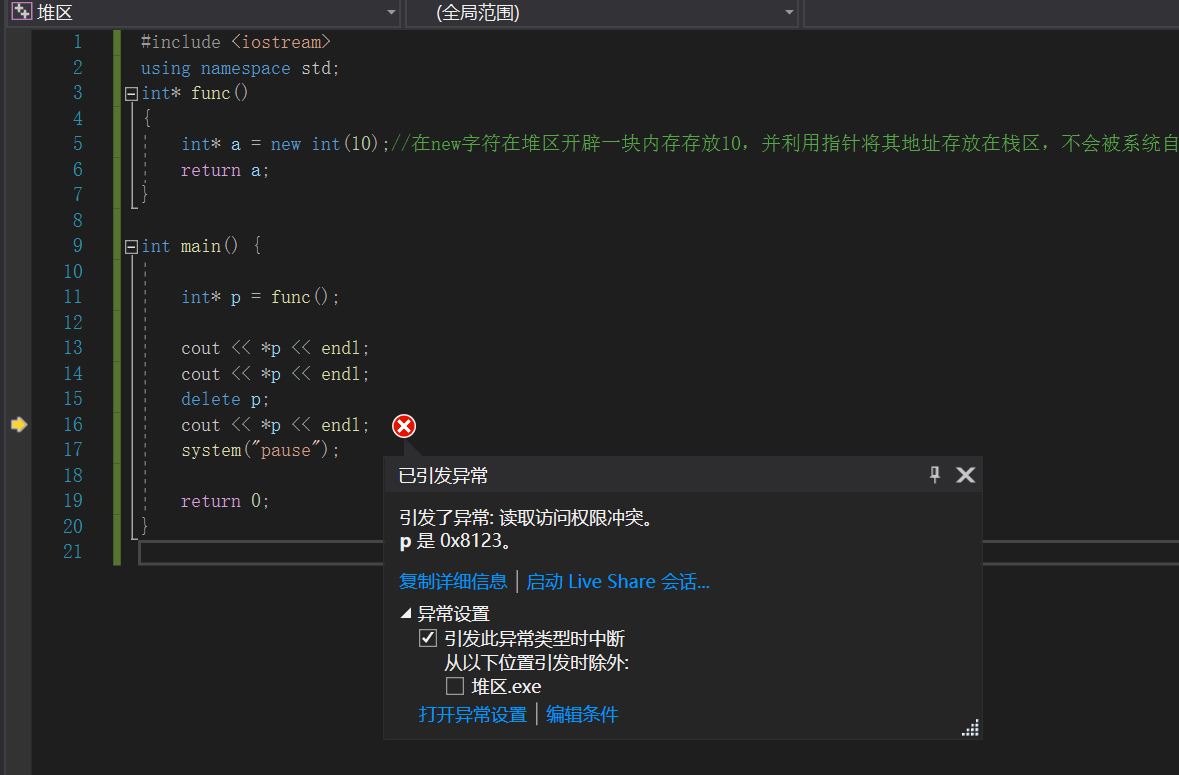
Task: Click the 'return a;' line
Action: click(224, 171)
